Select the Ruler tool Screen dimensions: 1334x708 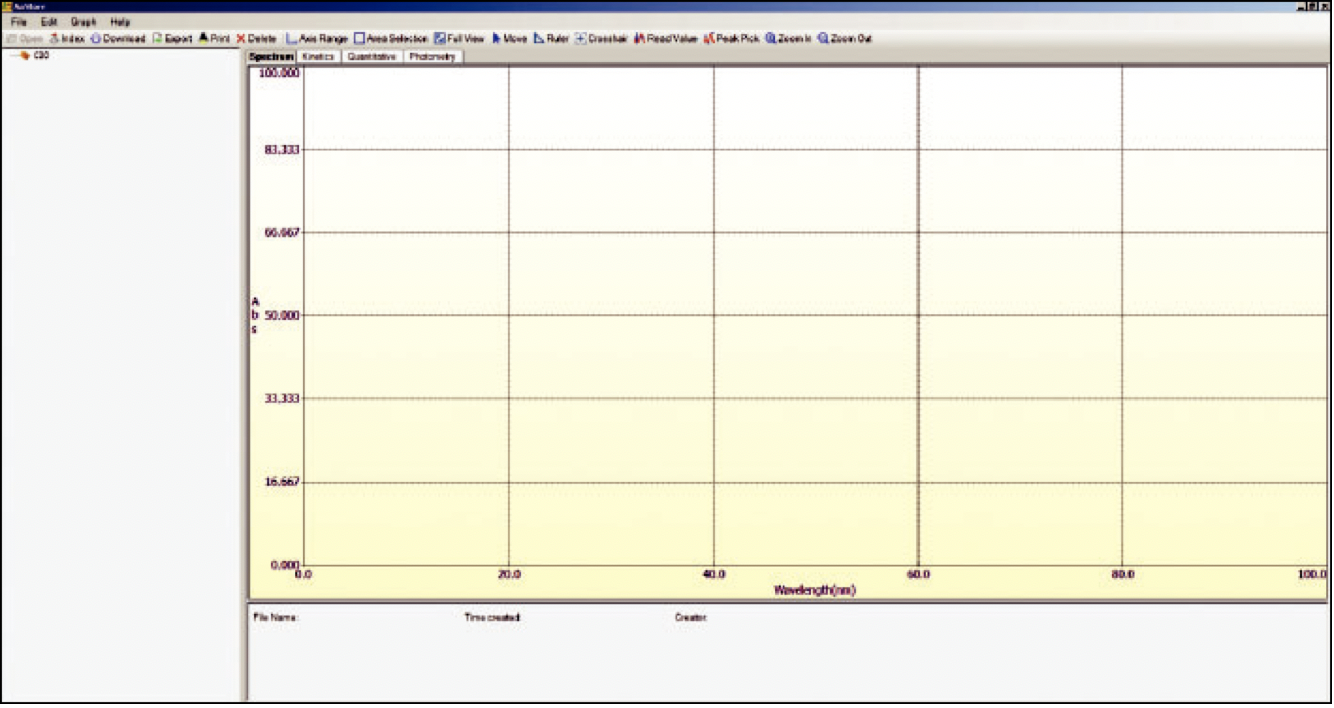point(551,39)
